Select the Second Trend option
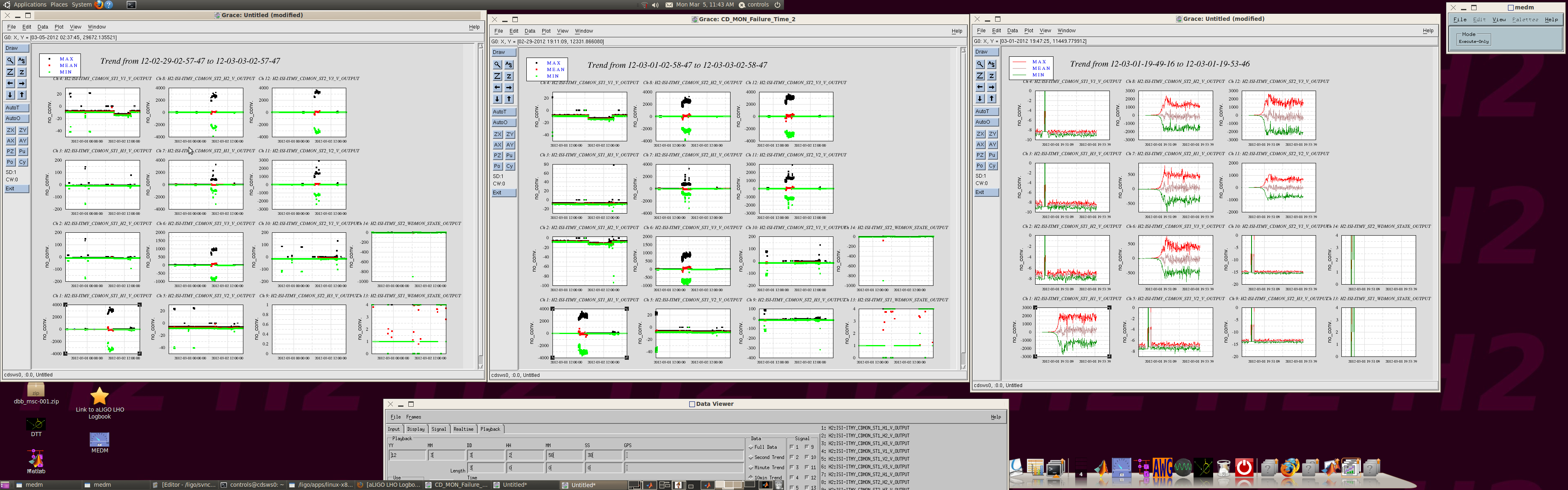Image resolution: width=1568 pixels, height=490 pixels. pyautogui.click(x=766, y=458)
